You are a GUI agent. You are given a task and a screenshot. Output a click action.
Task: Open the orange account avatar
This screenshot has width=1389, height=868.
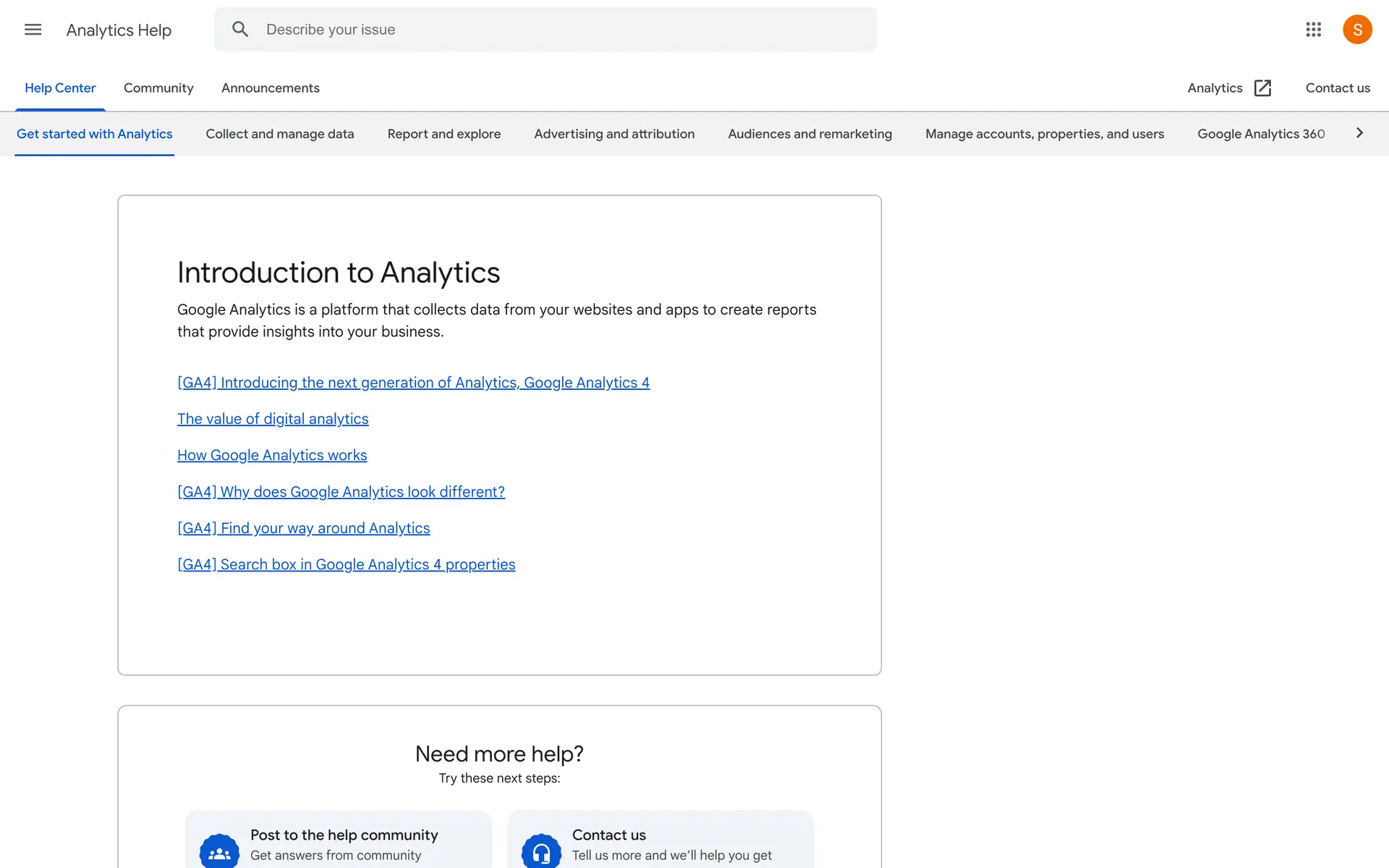coord(1356,30)
